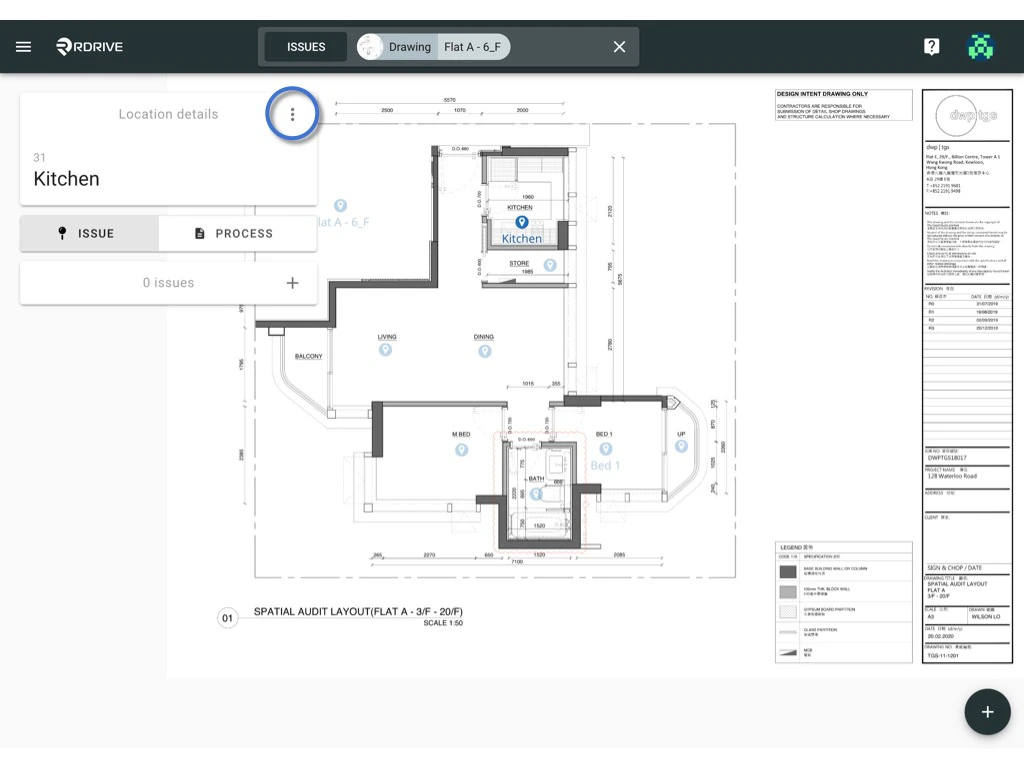This screenshot has height=768, width=1024.
Task: Select the M Bed location pin
Action: (x=461, y=450)
